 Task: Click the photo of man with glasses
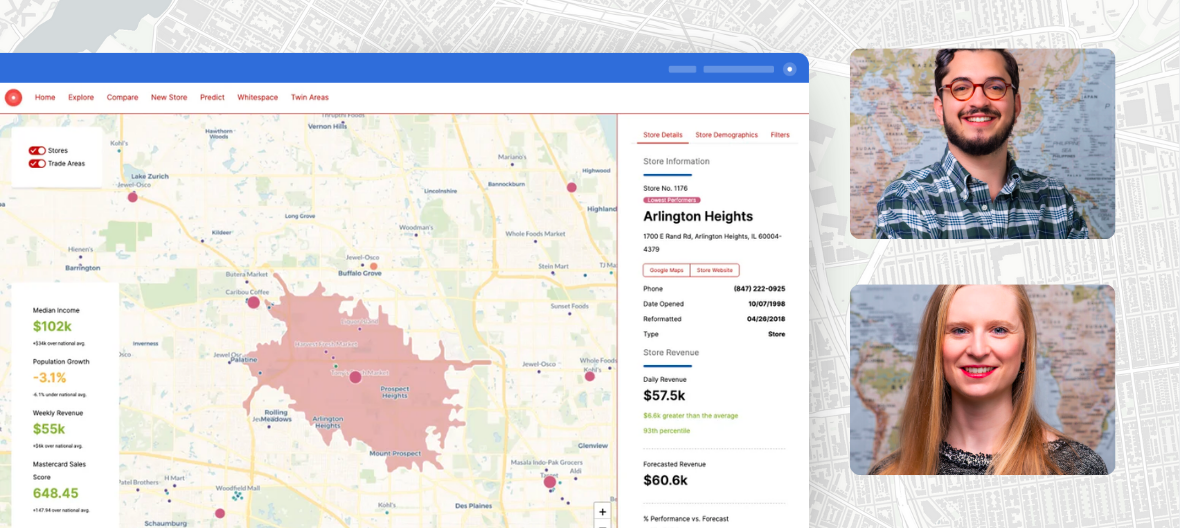point(982,144)
